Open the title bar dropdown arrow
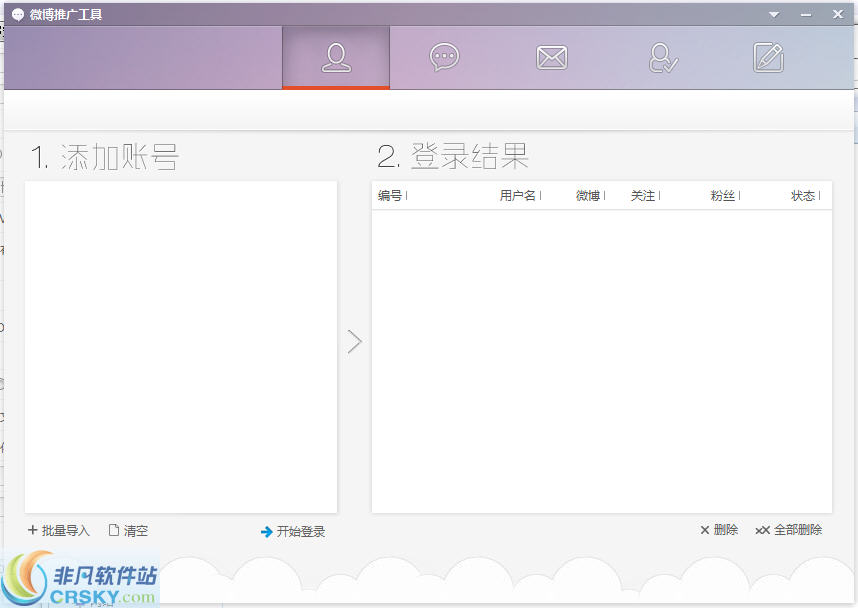The image size is (858, 608). pyautogui.click(x=773, y=14)
